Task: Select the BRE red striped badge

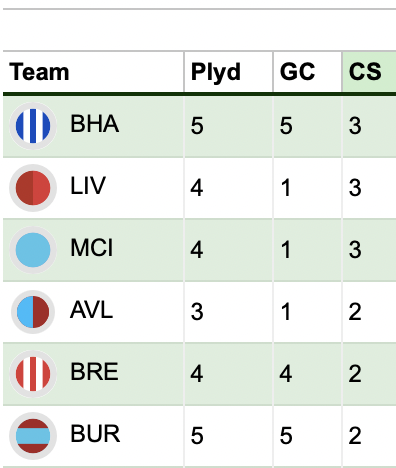Action: (x=33, y=374)
